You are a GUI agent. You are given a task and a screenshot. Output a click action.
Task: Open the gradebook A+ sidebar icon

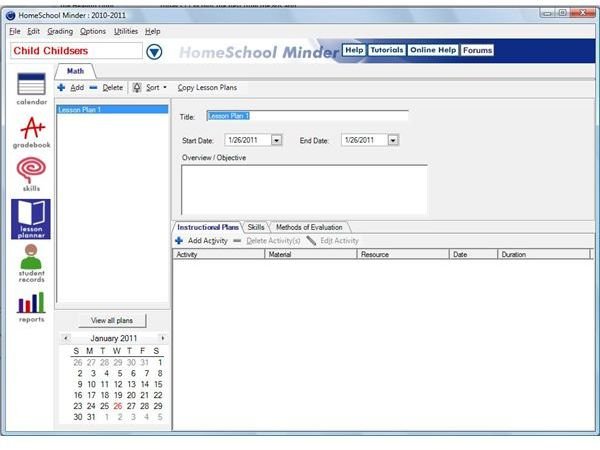tap(31, 132)
